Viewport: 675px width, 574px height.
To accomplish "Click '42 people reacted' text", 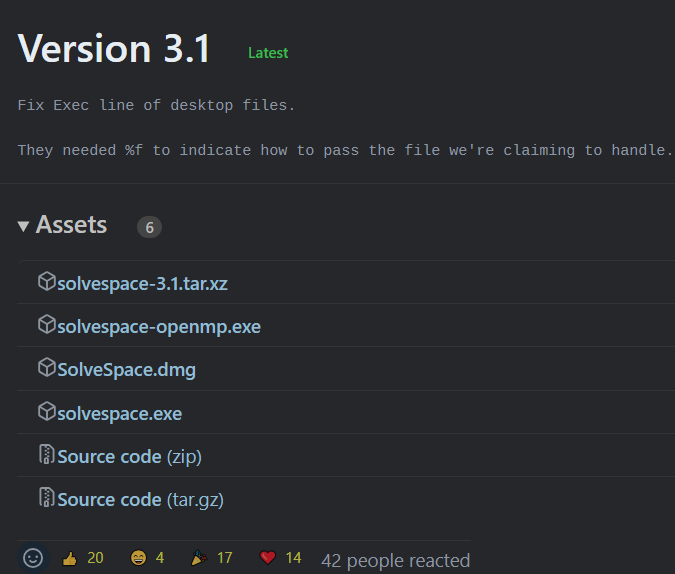I will point(396,561).
